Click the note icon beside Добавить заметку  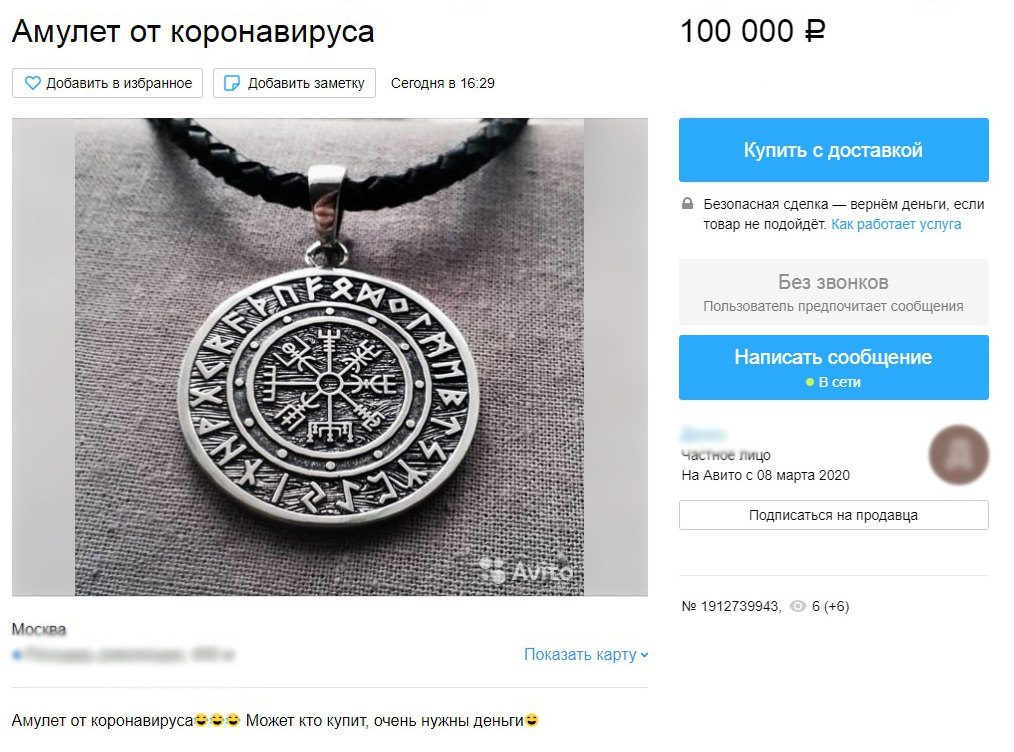coord(231,83)
